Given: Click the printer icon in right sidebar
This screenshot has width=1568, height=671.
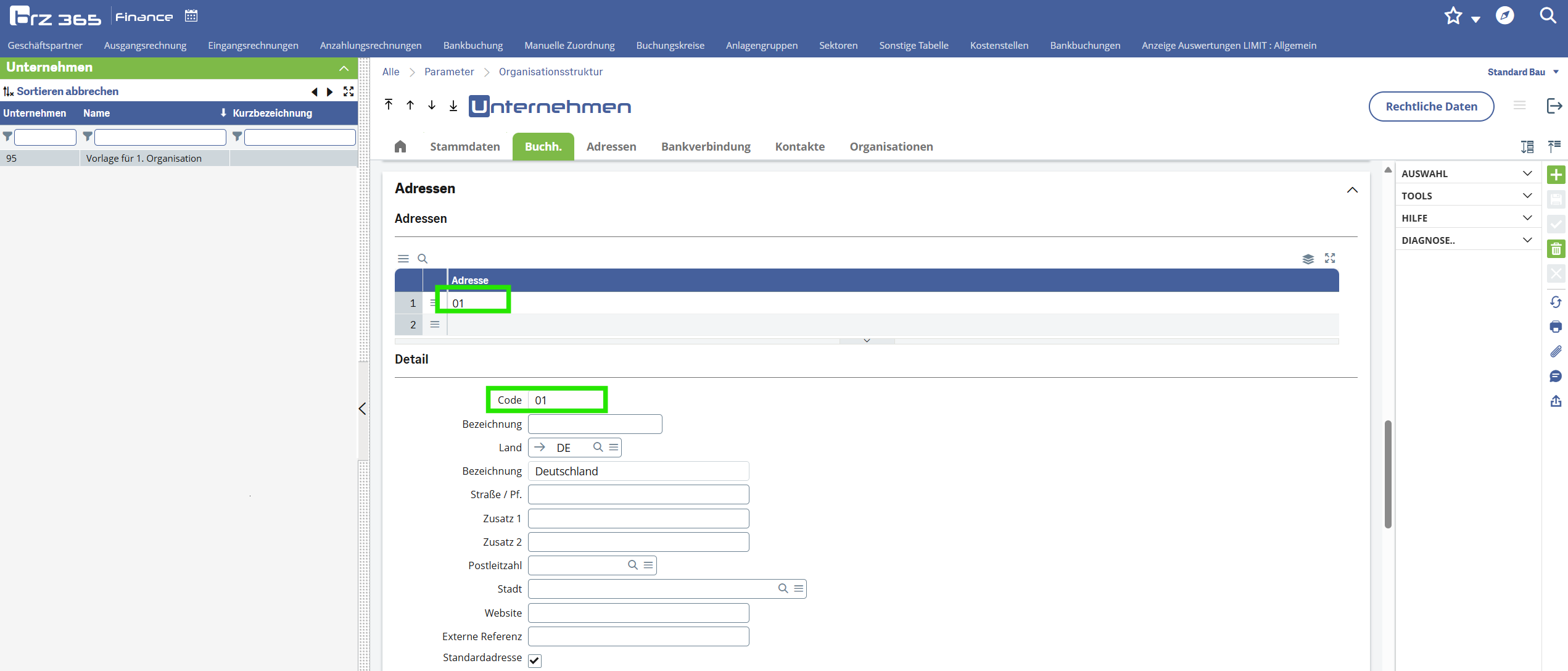Looking at the screenshot, I should coord(1556,327).
